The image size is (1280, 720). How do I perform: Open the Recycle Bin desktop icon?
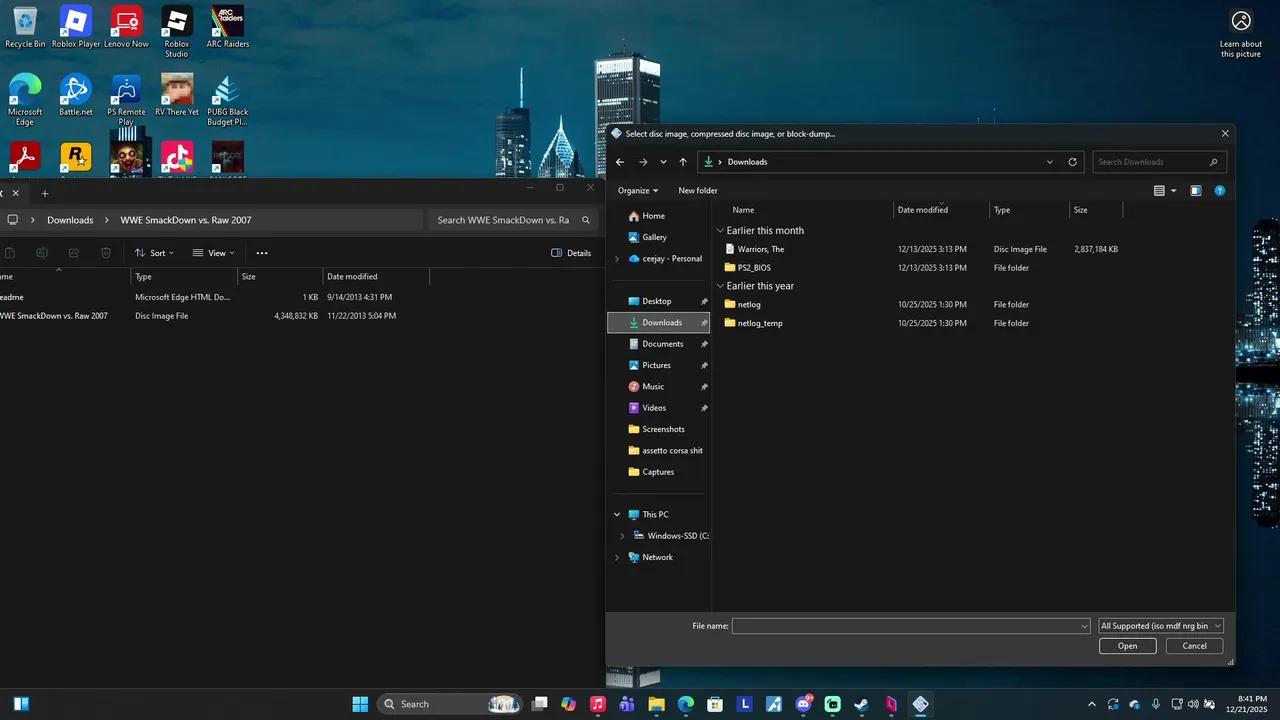(25, 27)
